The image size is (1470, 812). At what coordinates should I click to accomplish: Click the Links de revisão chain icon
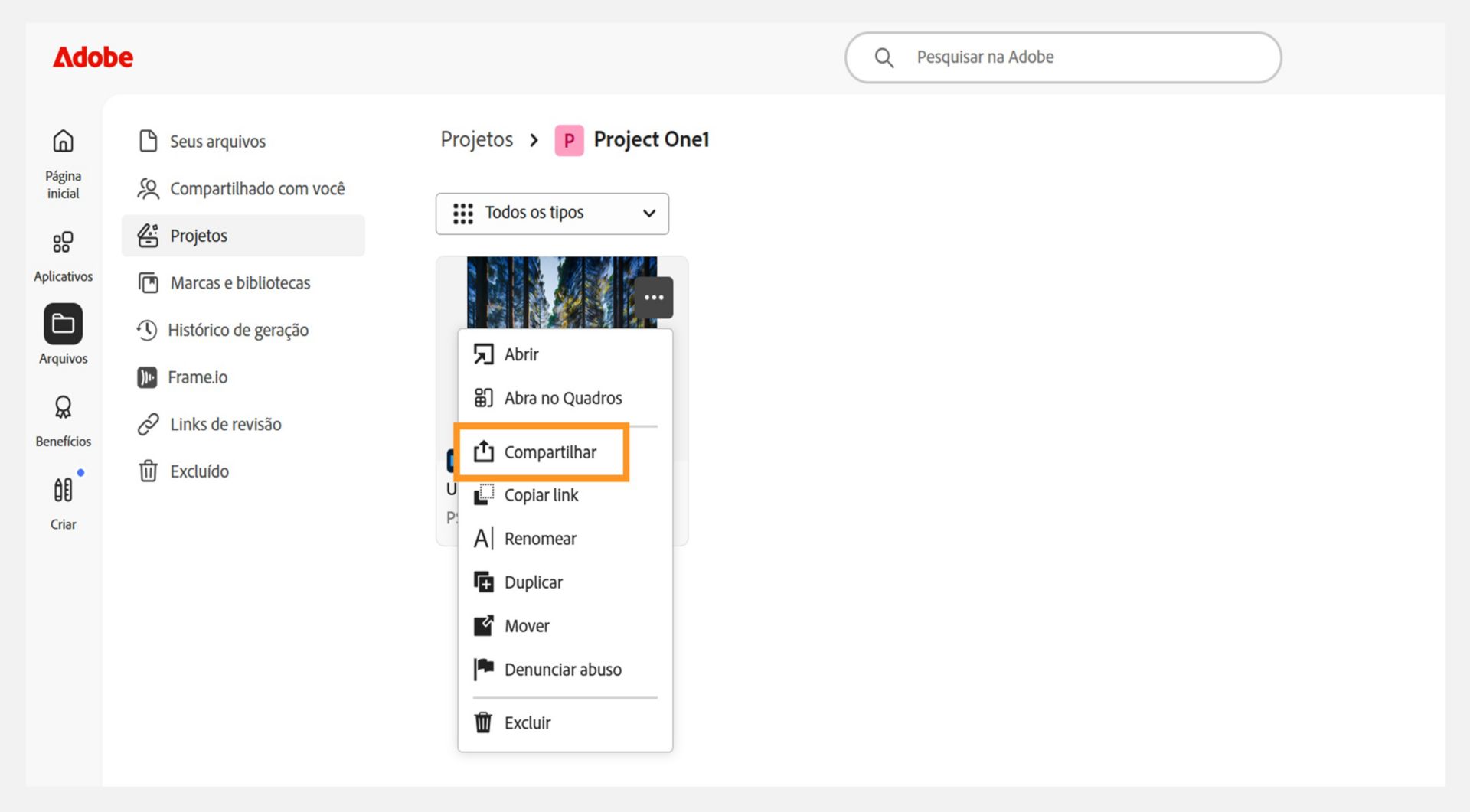148,424
